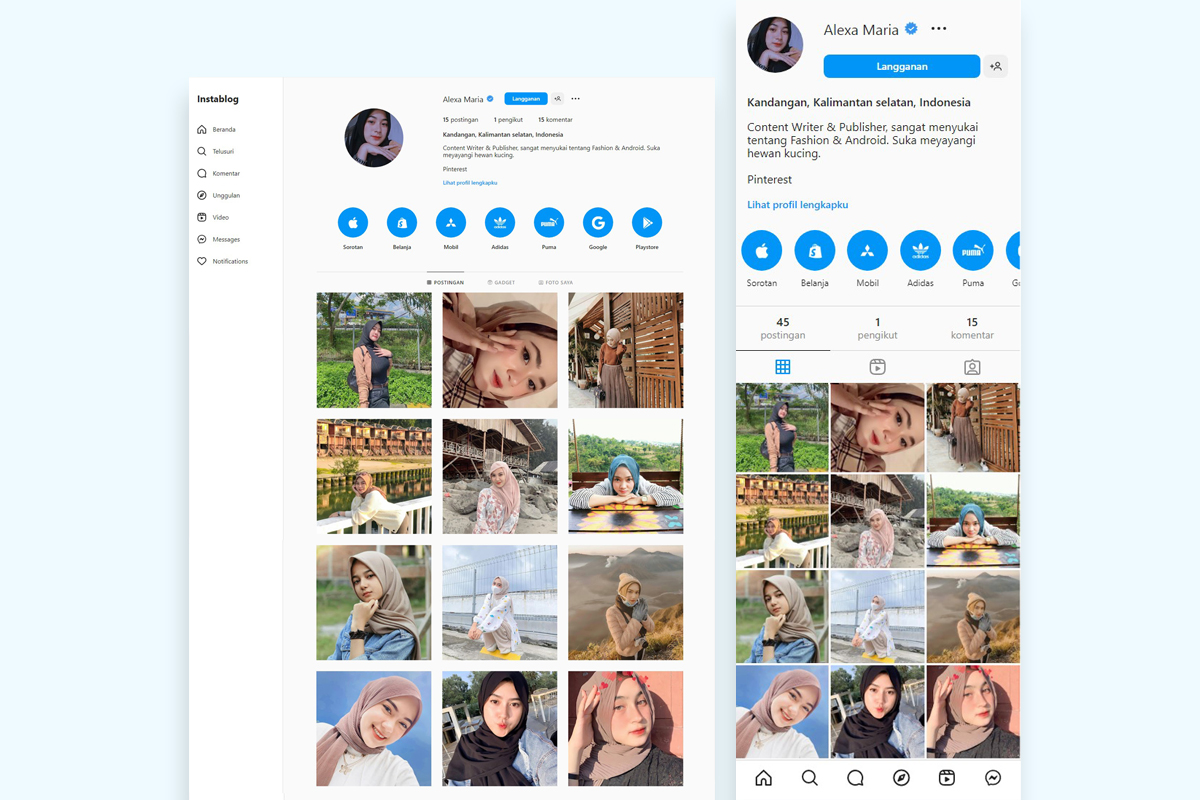Tap the search icon in mobile bottom bar
This screenshot has height=800, width=1200.
click(x=810, y=778)
